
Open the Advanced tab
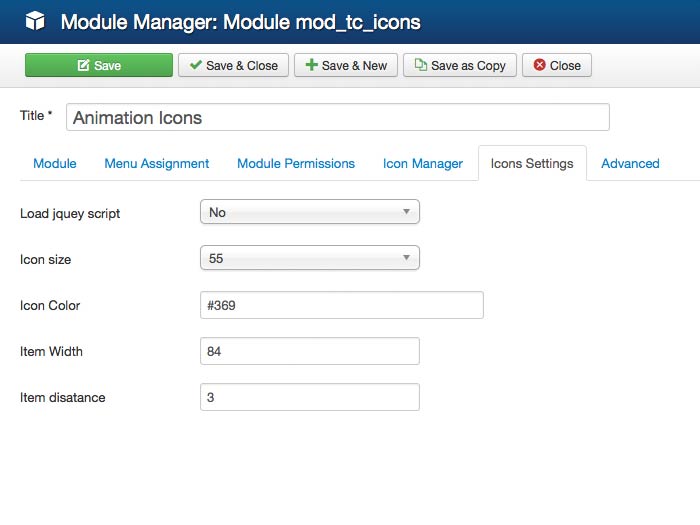click(630, 163)
